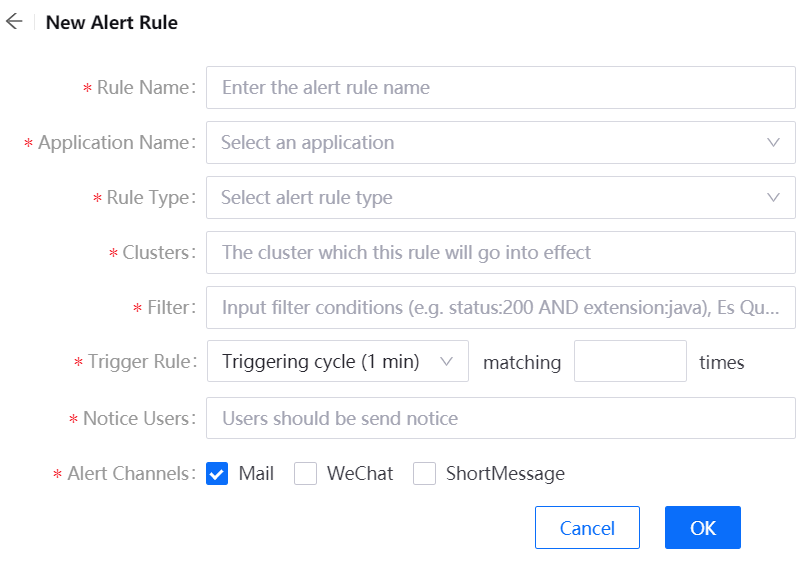
Task: Click the chevron in Rule Type field
Action: point(773,198)
